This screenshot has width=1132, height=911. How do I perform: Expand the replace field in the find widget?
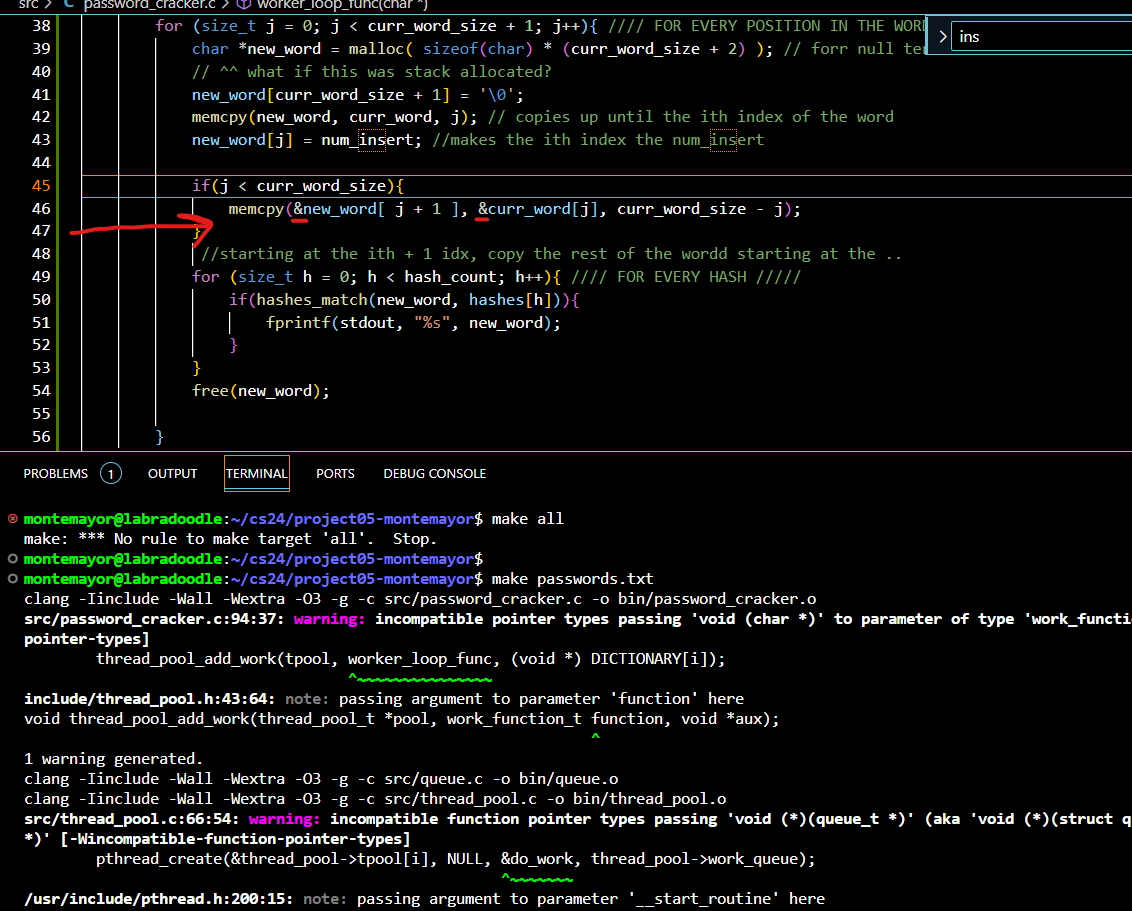pyautogui.click(x=942, y=36)
